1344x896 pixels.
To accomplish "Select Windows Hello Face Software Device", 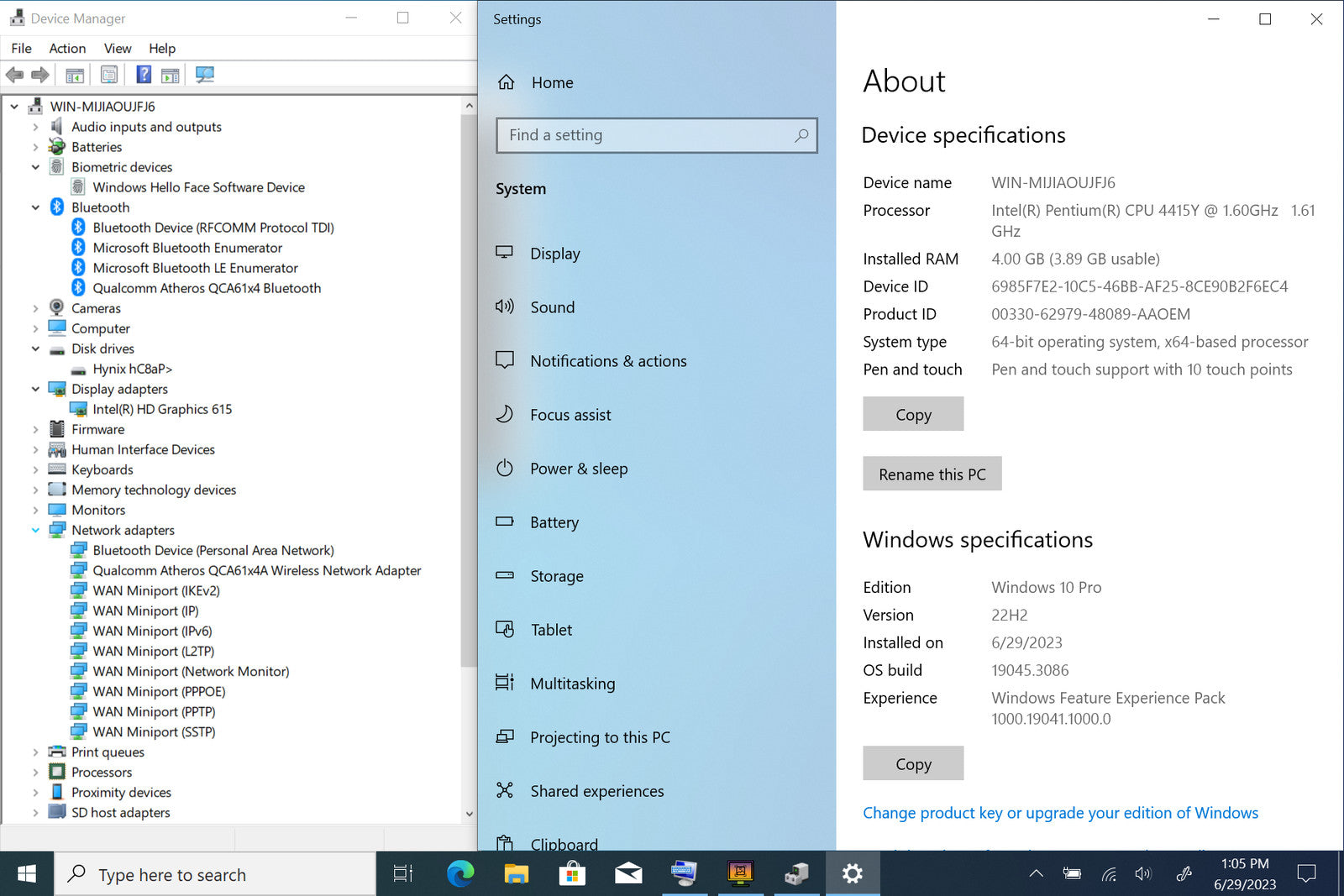I will (x=198, y=187).
